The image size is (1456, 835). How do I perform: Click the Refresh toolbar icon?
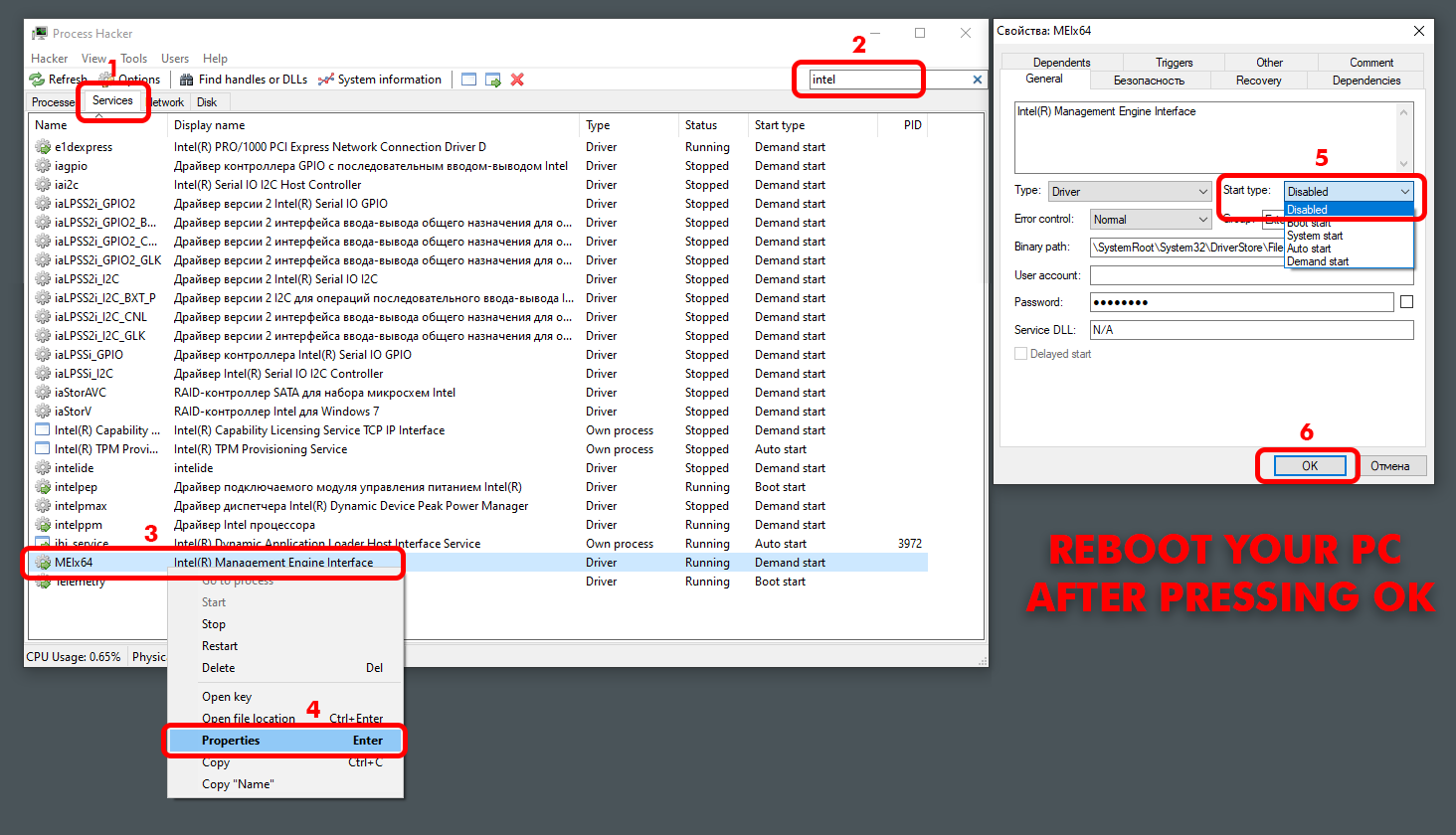[x=37, y=80]
